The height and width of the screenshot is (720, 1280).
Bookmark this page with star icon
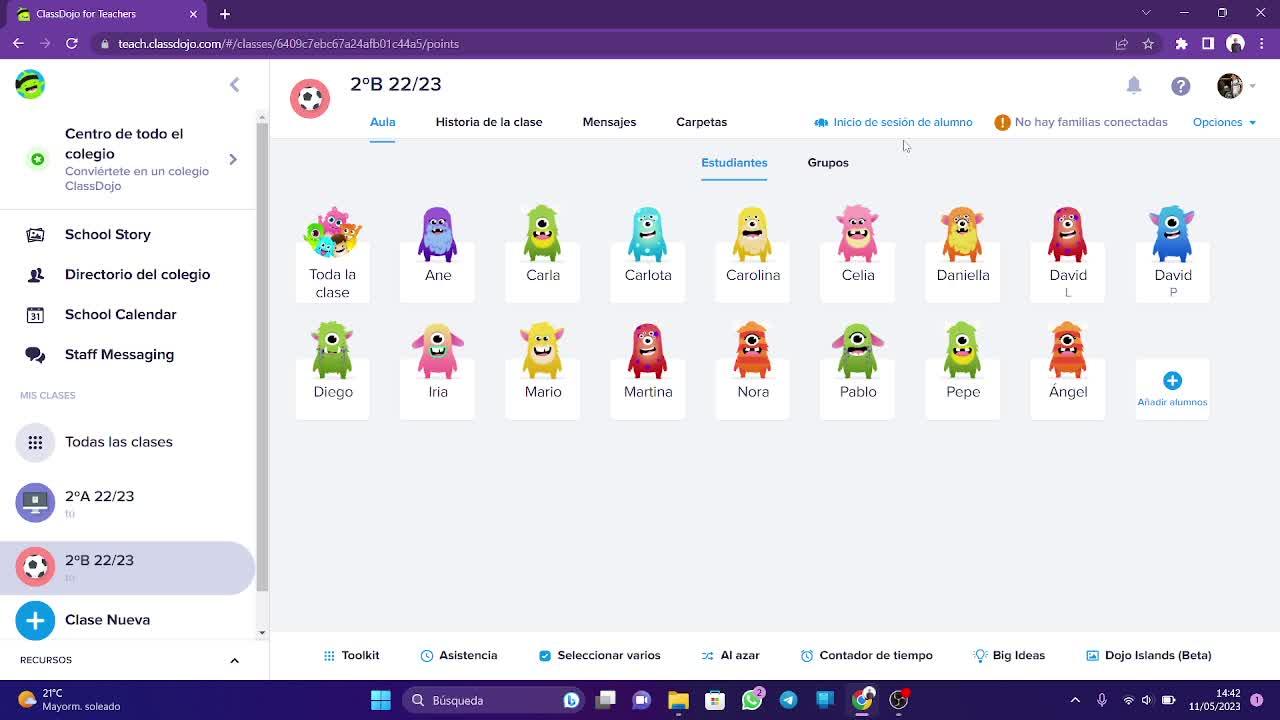pos(1148,44)
